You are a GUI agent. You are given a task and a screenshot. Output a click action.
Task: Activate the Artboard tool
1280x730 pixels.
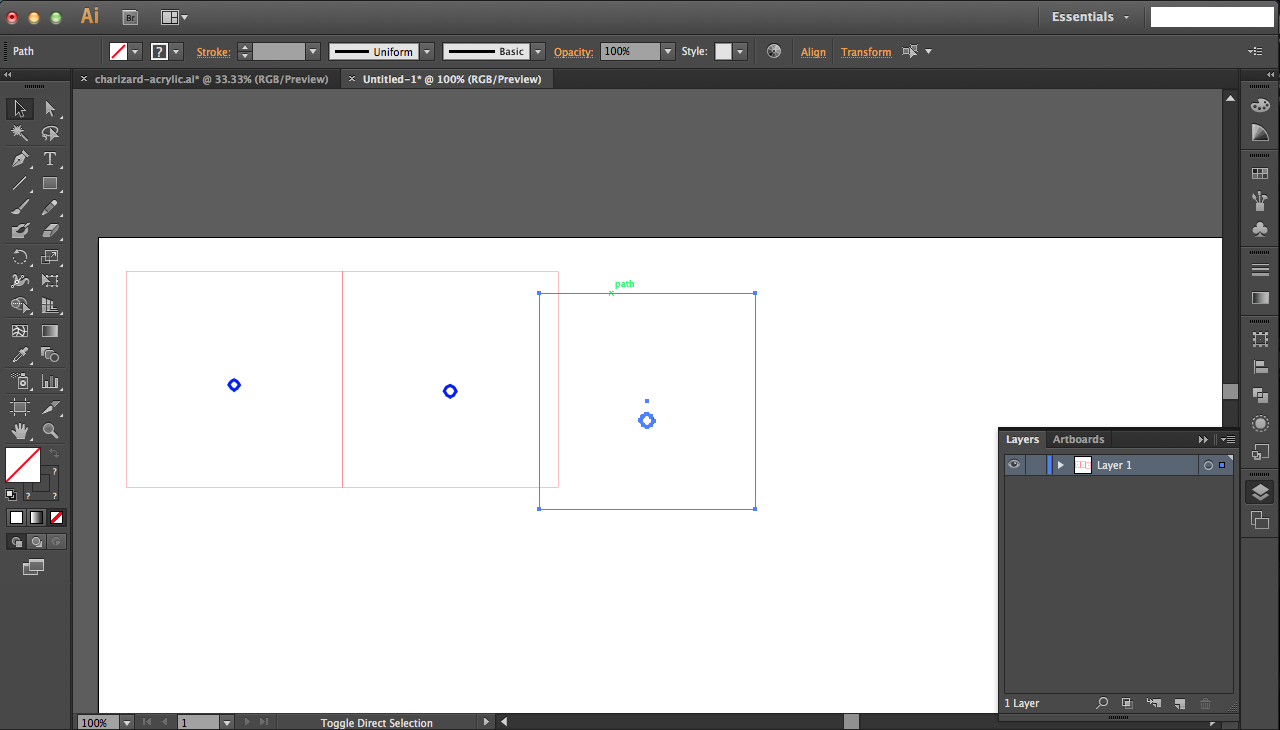point(20,407)
